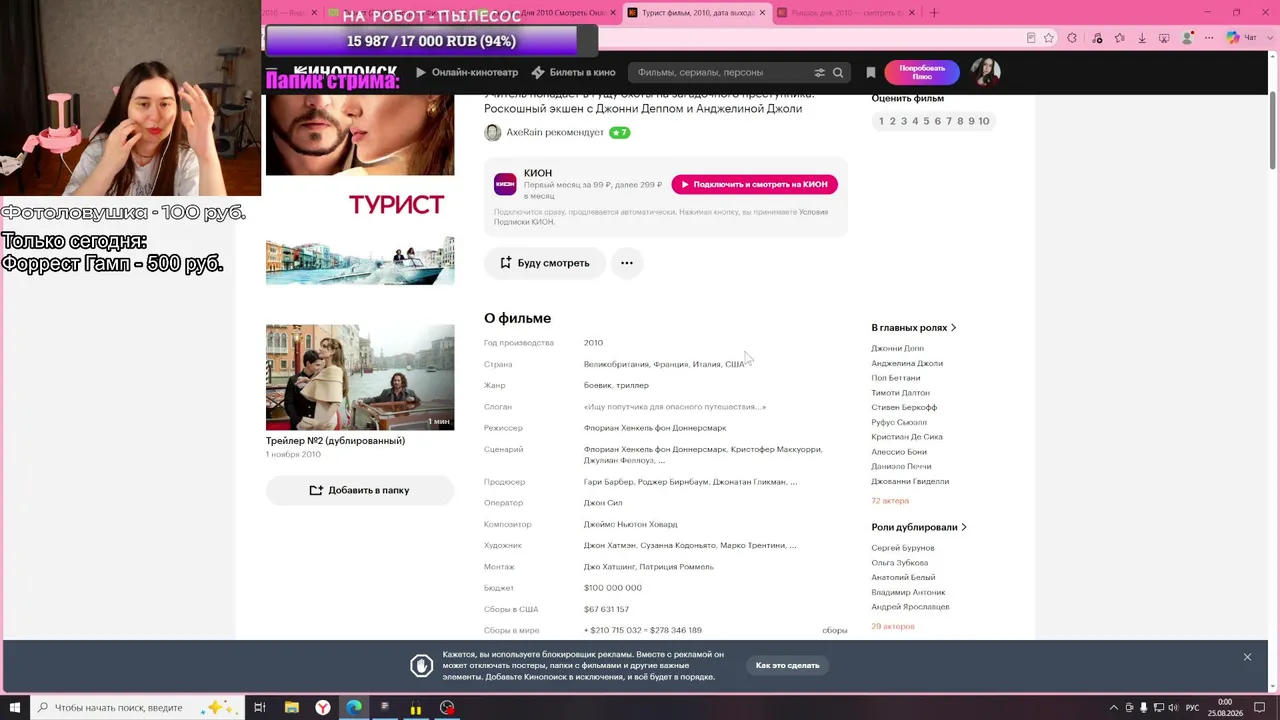Rate the film 10 in the rating row

tap(984, 121)
